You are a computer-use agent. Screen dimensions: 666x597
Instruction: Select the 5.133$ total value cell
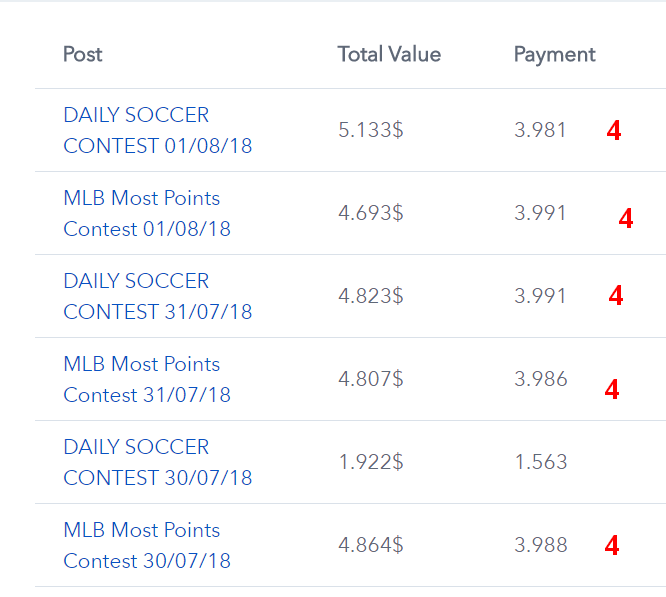pos(371,130)
